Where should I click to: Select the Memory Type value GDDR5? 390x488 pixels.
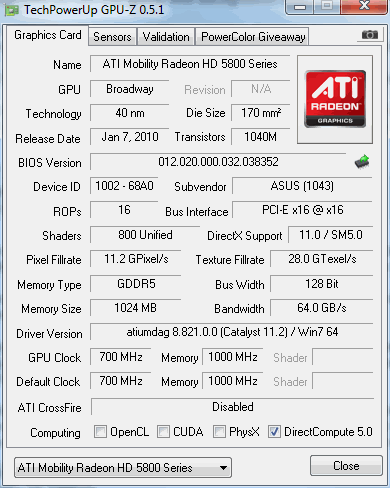(x=136, y=284)
